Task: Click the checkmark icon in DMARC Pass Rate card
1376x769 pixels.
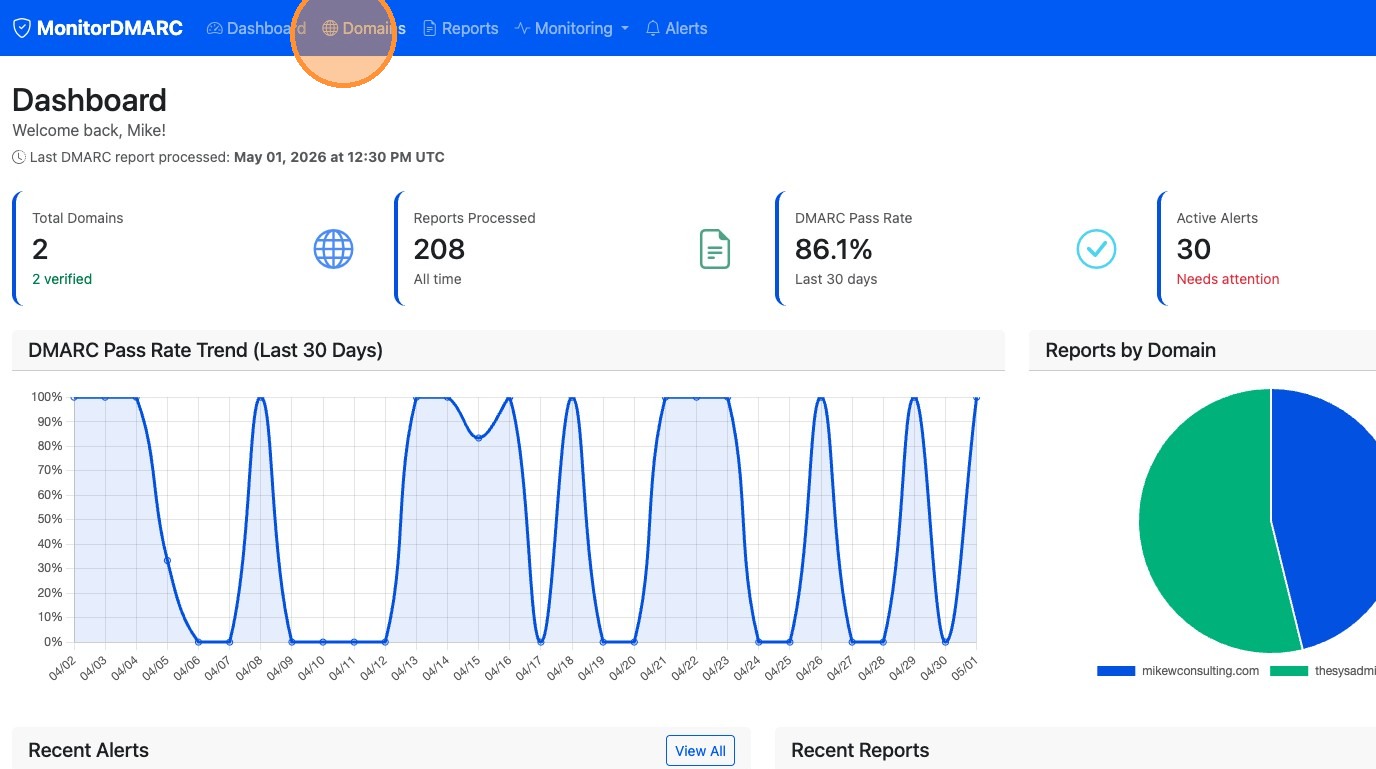Action: [1096, 249]
